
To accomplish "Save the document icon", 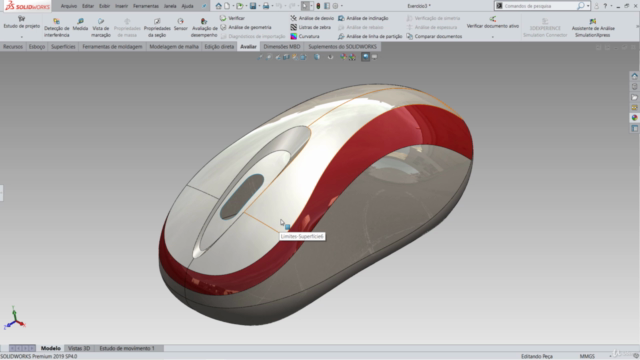I will [253, 6].
